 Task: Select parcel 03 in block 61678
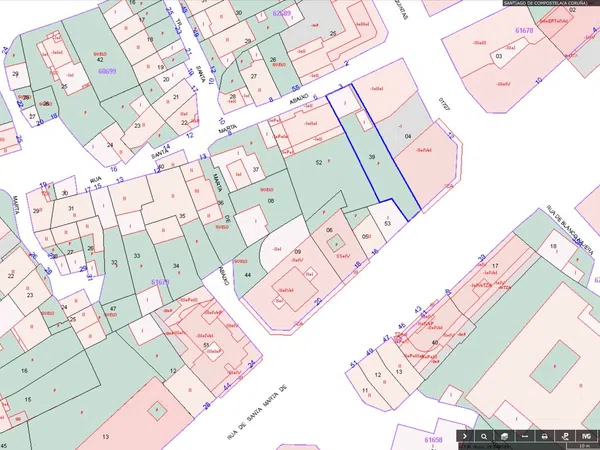tap(499, 56)
